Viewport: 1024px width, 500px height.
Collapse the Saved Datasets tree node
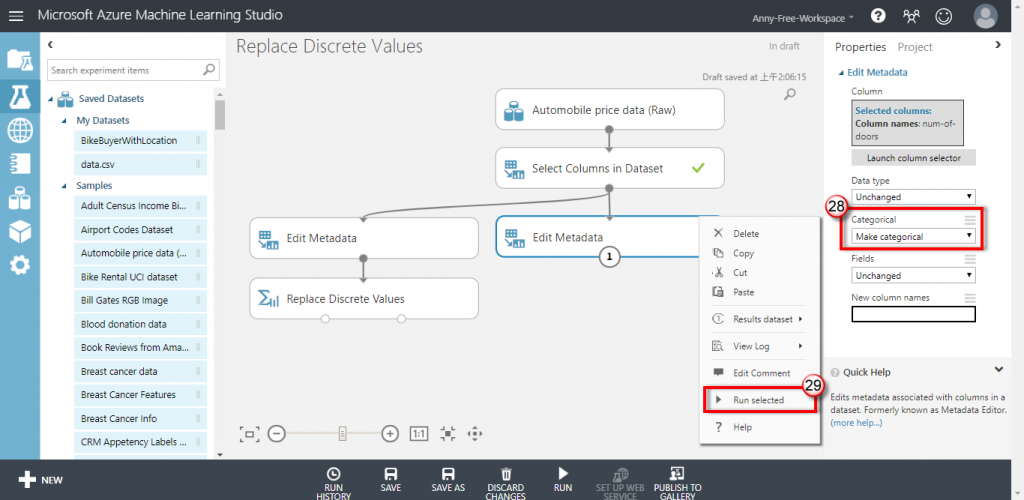[x=51, y=99]
